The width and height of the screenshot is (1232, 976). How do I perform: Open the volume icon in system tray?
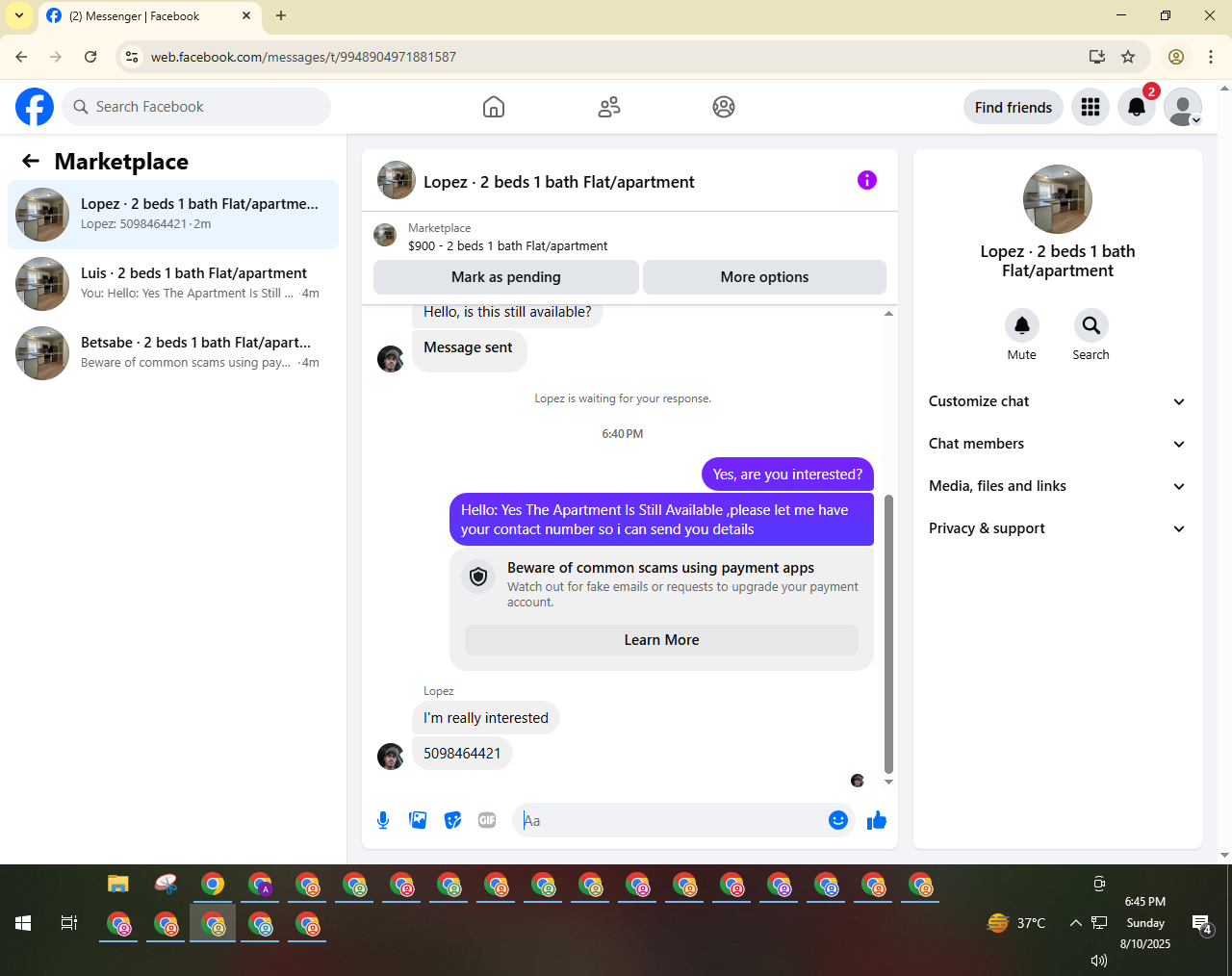click(x=1099, y=960)
